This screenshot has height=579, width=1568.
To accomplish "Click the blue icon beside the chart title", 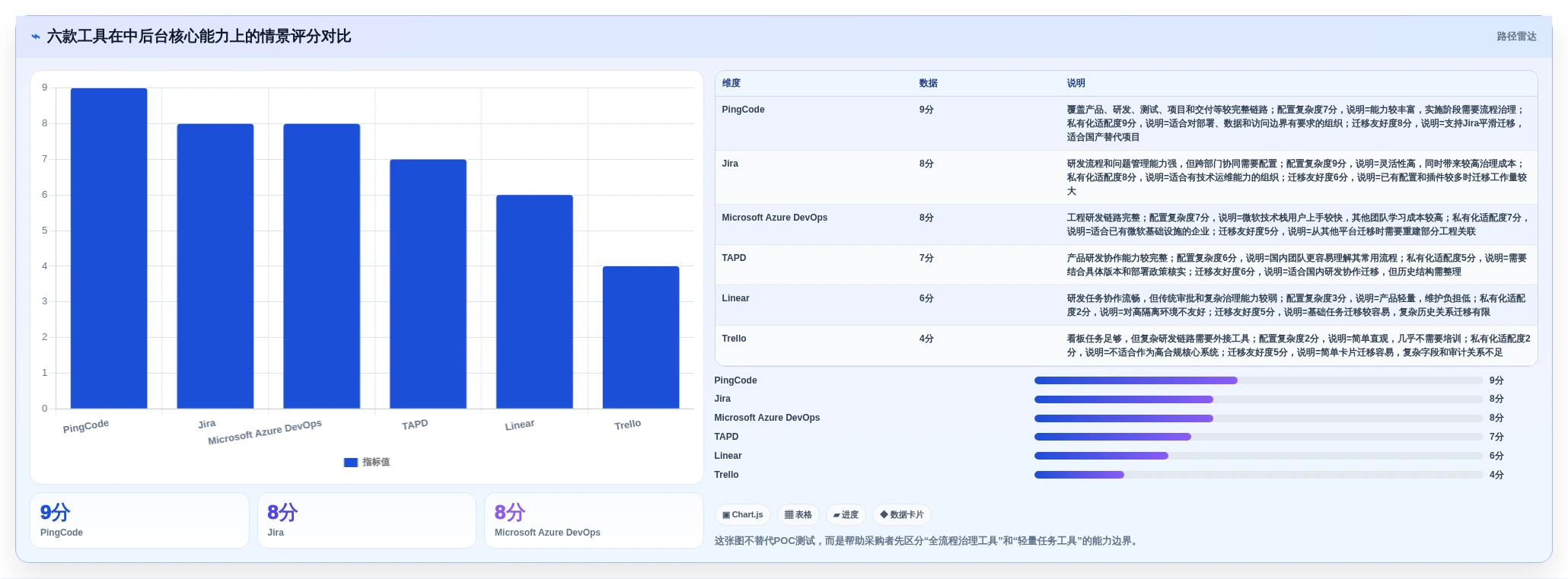I will [x=35, y=37].
